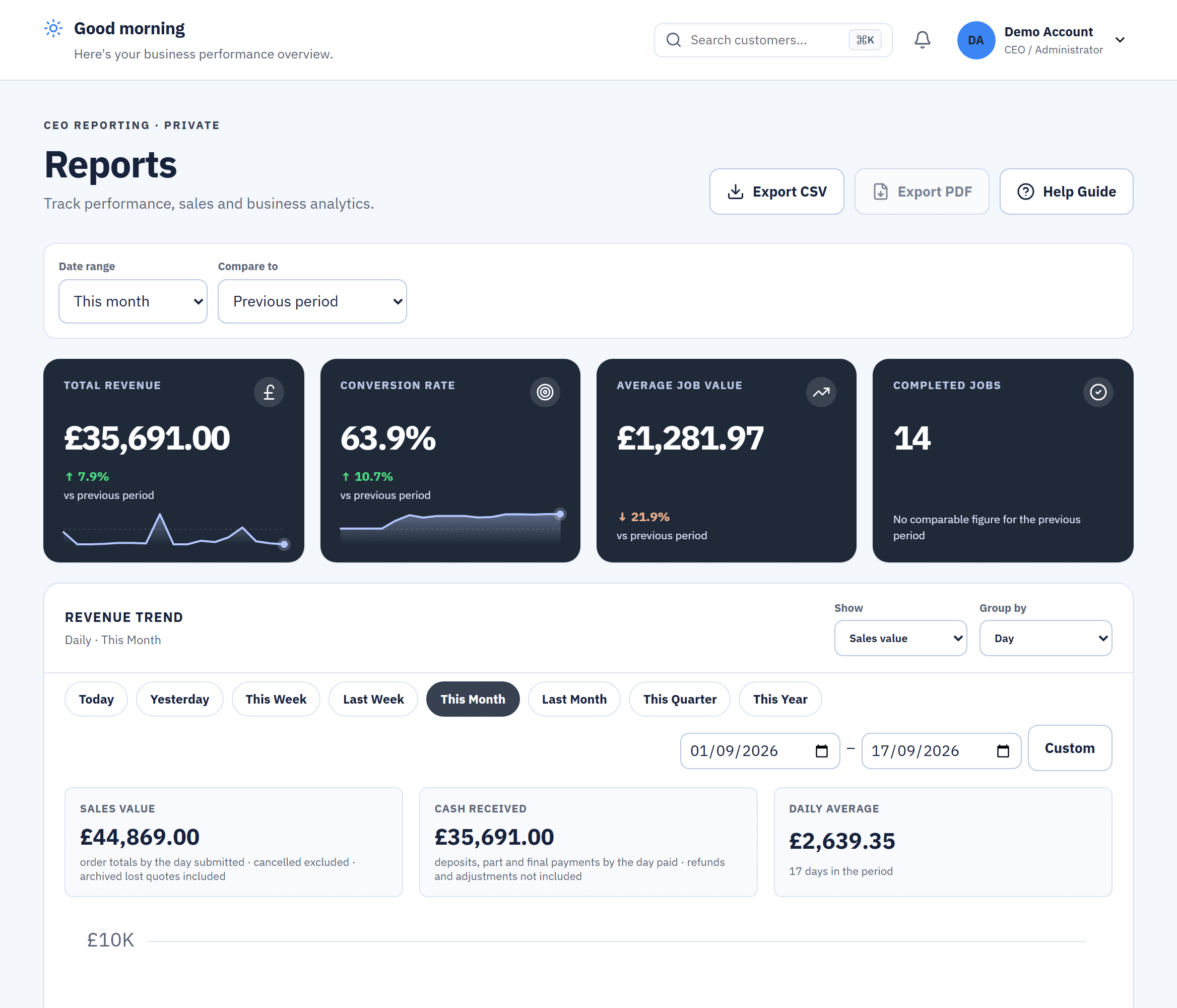Screen dimensions: 1177x1008
Task: Select the Yesterday range tab
Action: click(x=179, y=699)
